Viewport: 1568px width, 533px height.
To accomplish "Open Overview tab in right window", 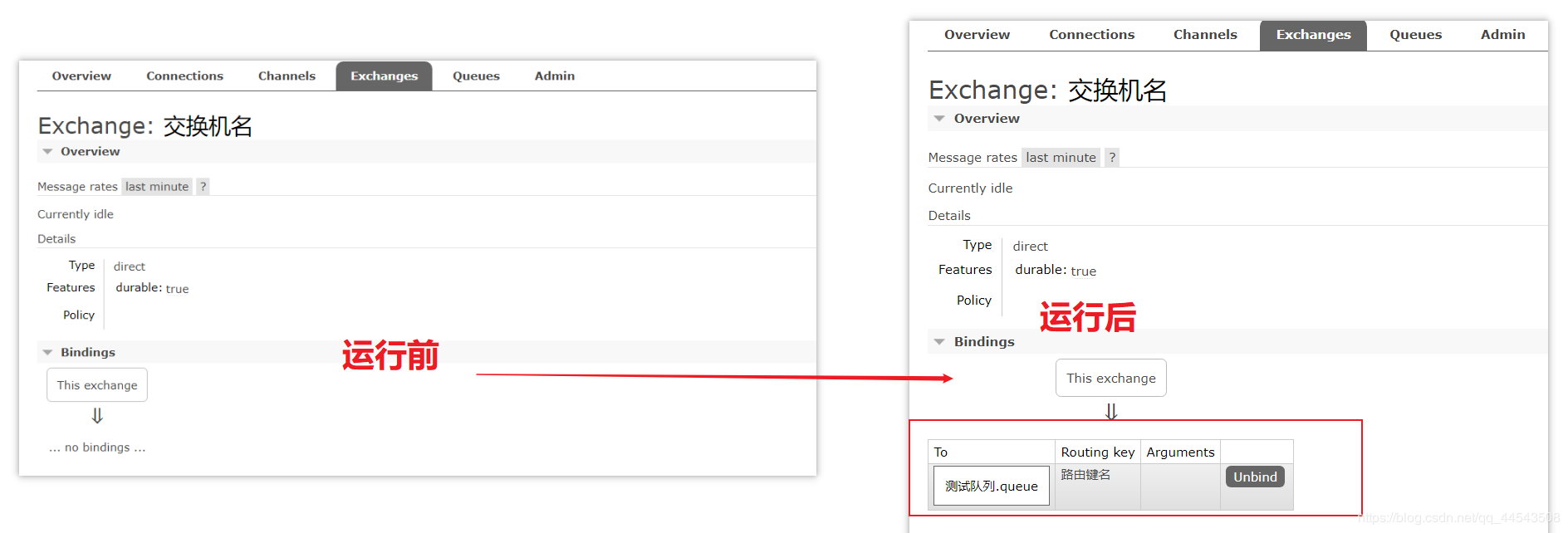I will click(x=977, y=34).
